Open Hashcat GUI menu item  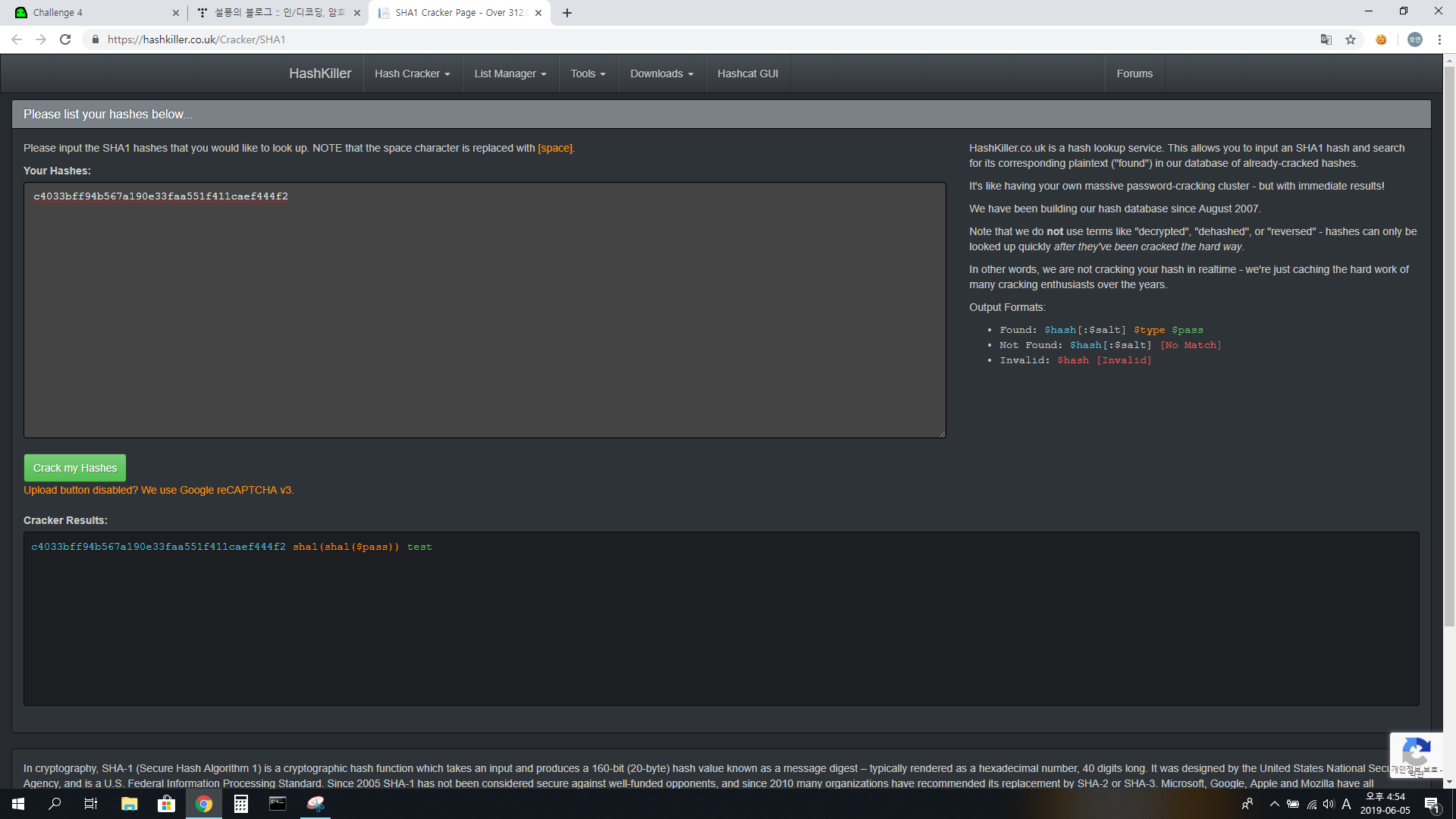point(747,74)
